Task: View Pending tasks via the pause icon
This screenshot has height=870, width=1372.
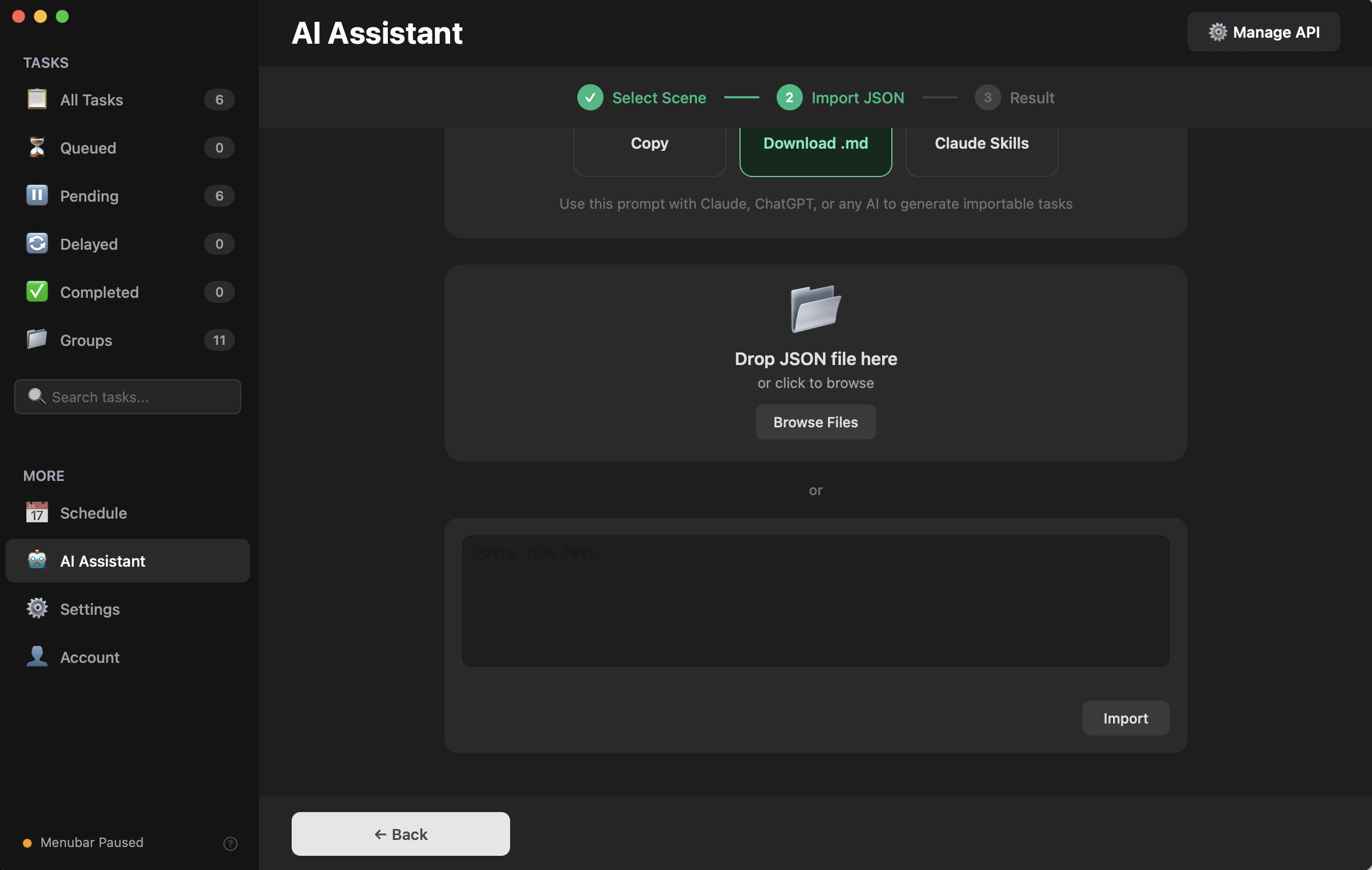Action: [36, 196]
